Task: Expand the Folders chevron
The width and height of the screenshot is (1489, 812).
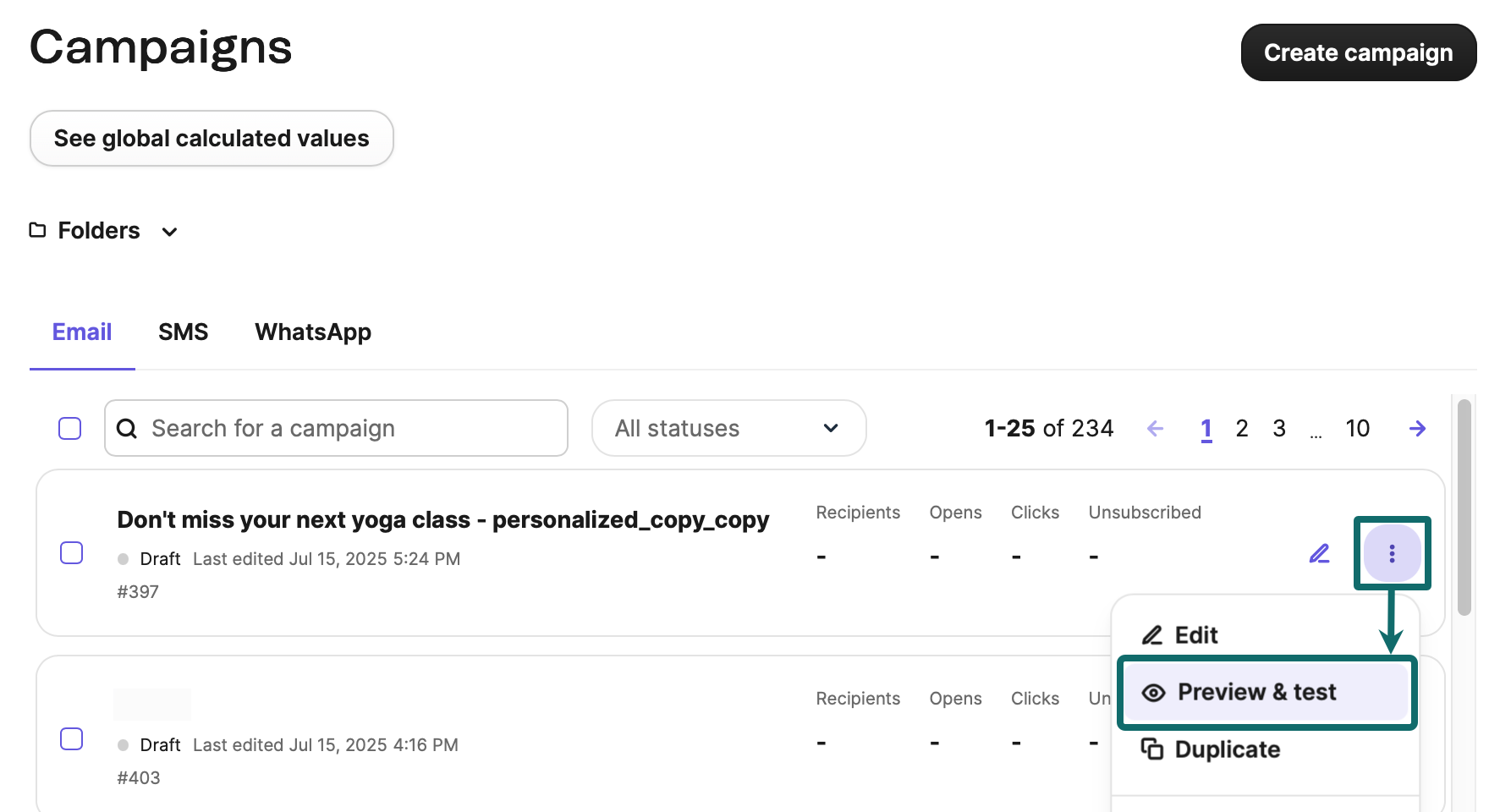Action: tap(169, 231)
